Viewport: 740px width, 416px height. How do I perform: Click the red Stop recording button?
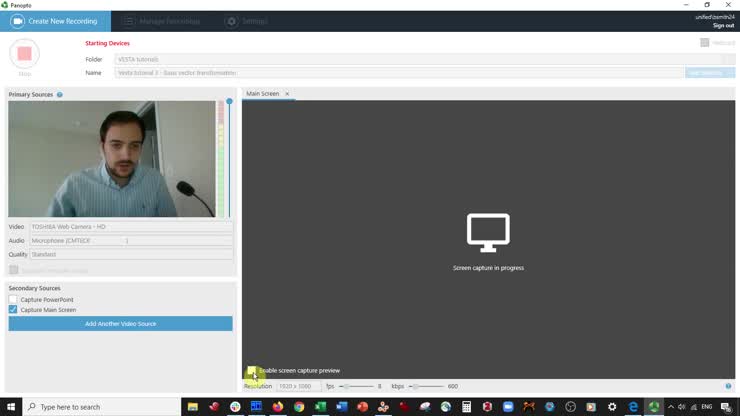[x=24, y=53]
